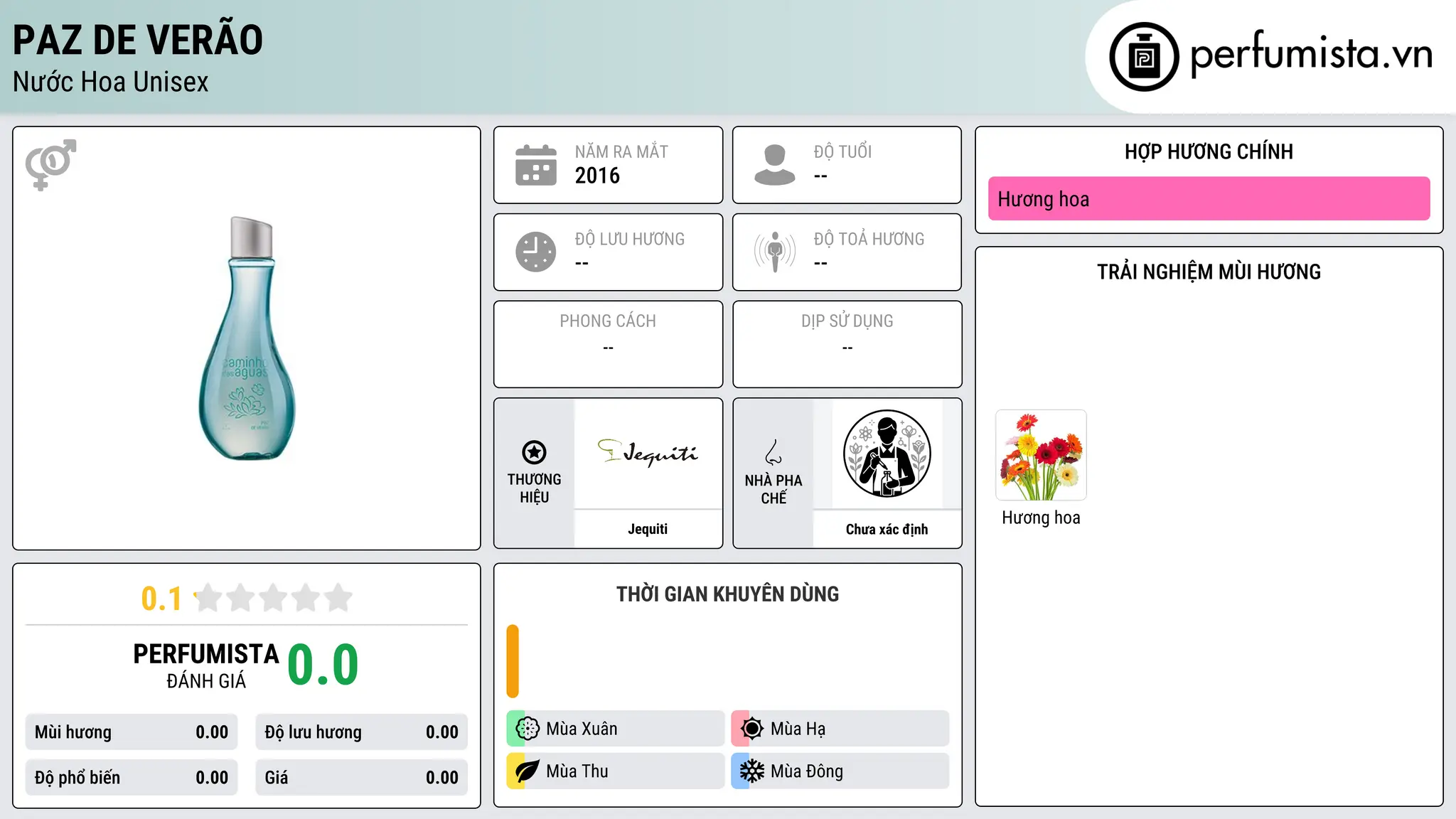The height and width of the screenshot is (819, 1456).
Task: Click the snowflake icon for Mùa Đông
Action: tap(752, 771)
